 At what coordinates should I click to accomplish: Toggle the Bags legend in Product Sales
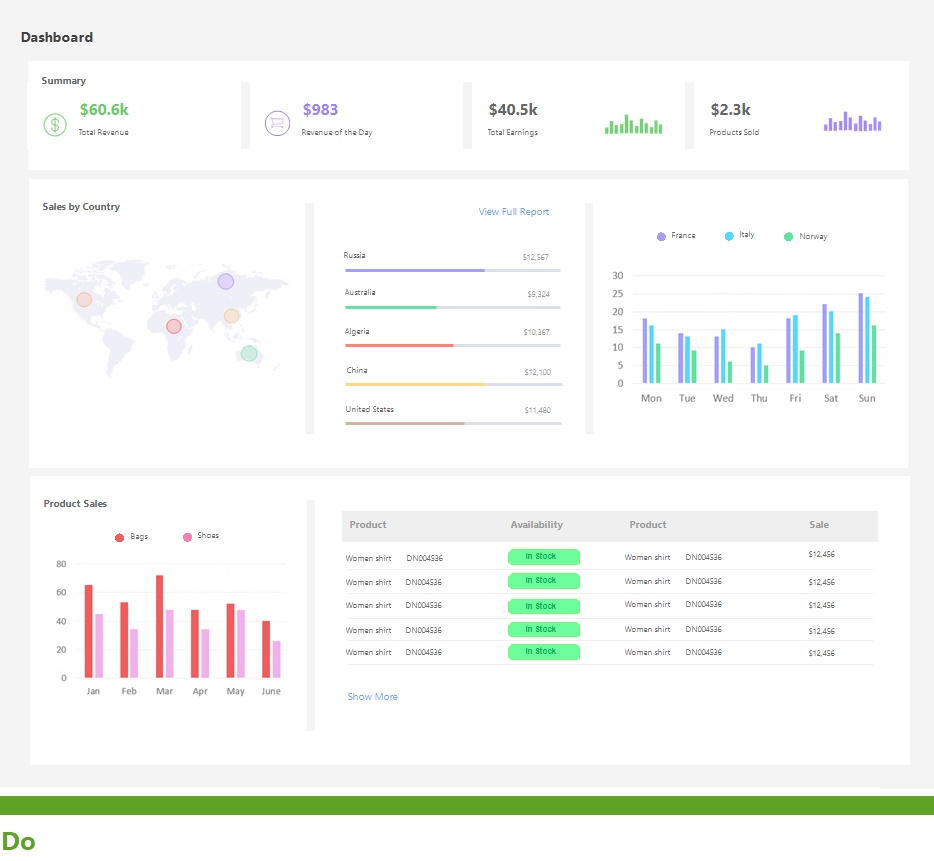132,537
